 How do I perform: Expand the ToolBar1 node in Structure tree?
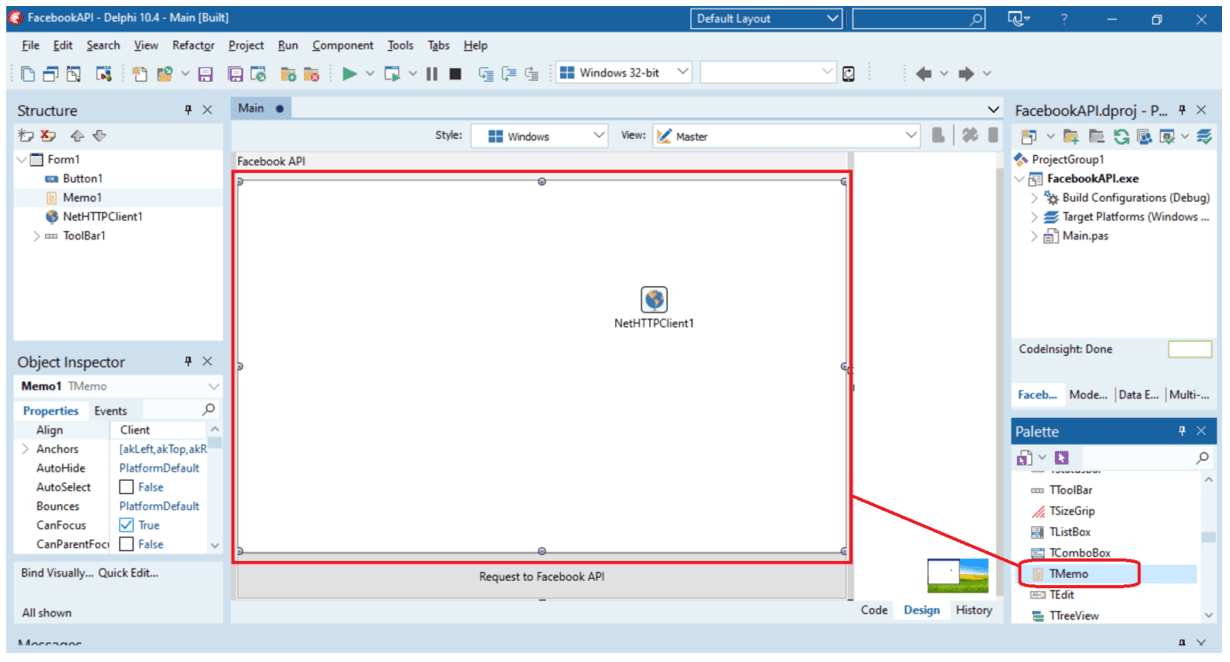point(36,236)
